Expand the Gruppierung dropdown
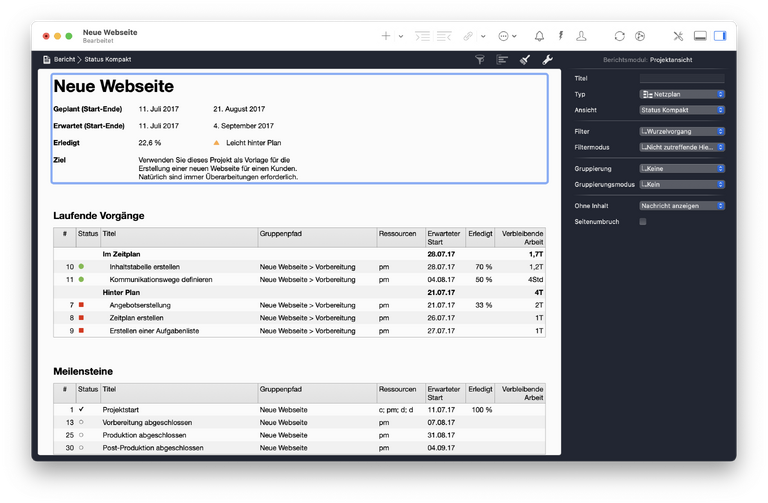The image size is (768, 503). [681, 168]
